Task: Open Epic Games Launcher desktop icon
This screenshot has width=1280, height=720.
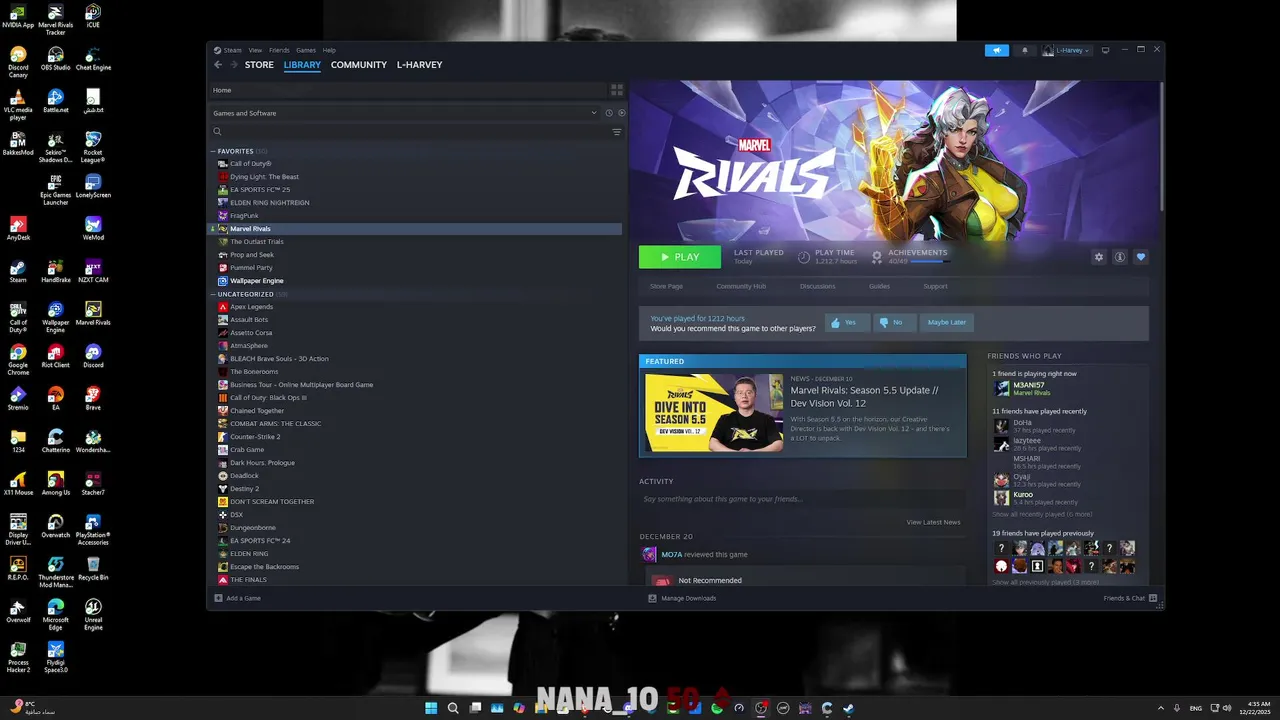Action: [x=55, y=189]
